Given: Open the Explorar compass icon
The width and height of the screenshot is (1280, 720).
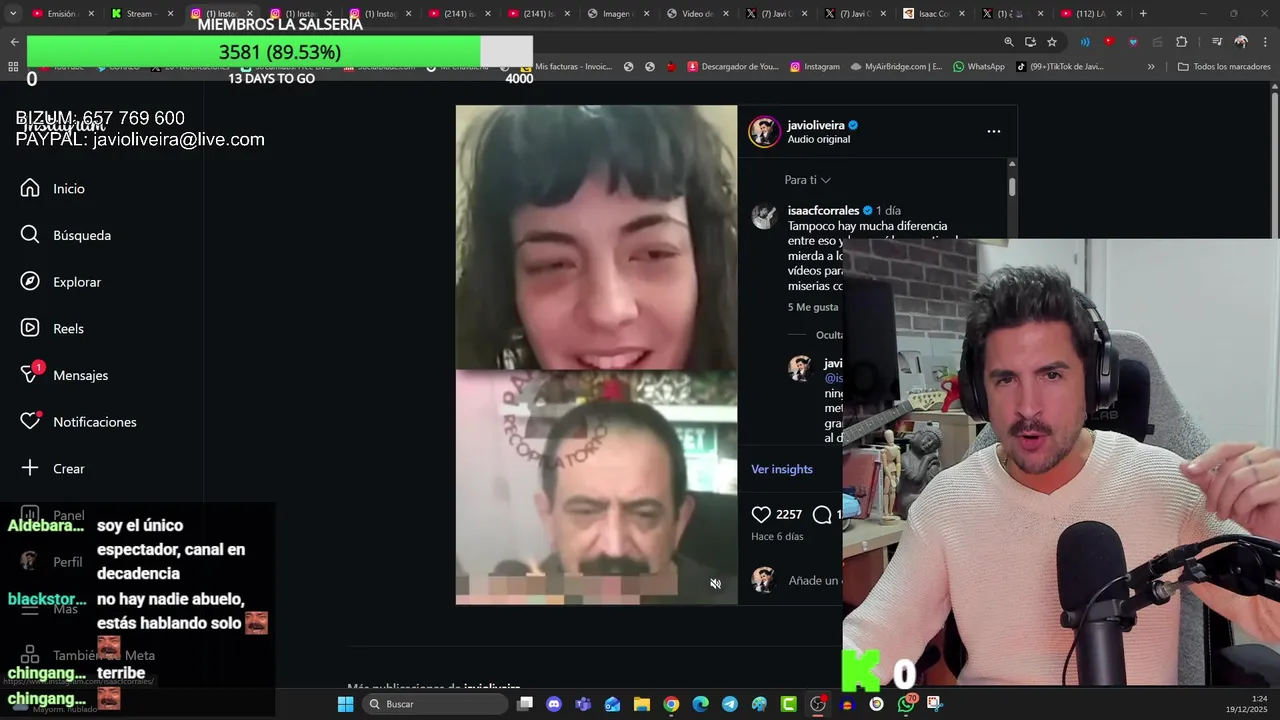Looking at the screenshot, I should click(30, 281).
